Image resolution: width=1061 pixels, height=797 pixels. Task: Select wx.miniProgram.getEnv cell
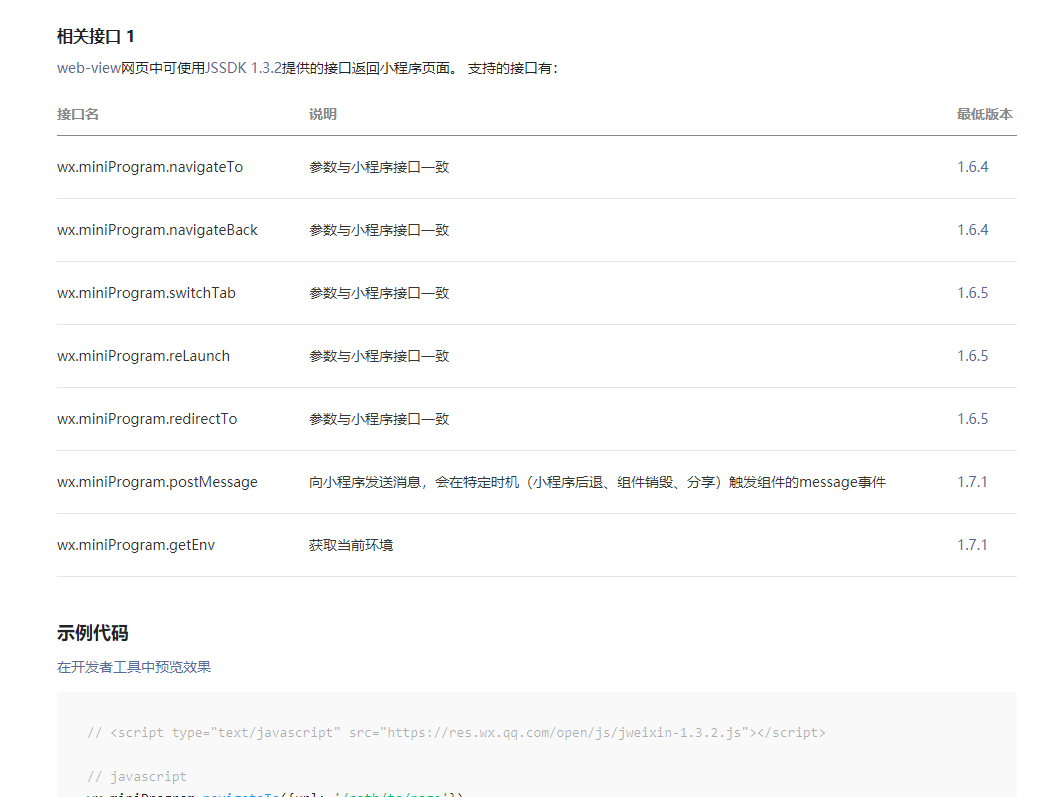[136, 545]
